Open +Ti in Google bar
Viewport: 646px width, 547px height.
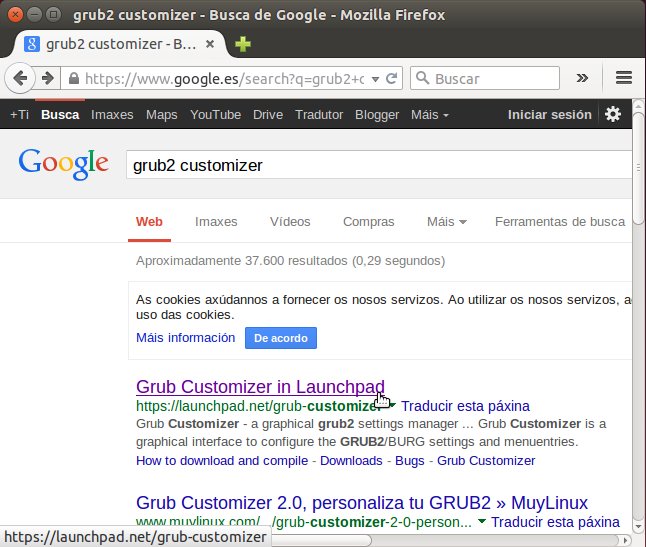[19, 115]
